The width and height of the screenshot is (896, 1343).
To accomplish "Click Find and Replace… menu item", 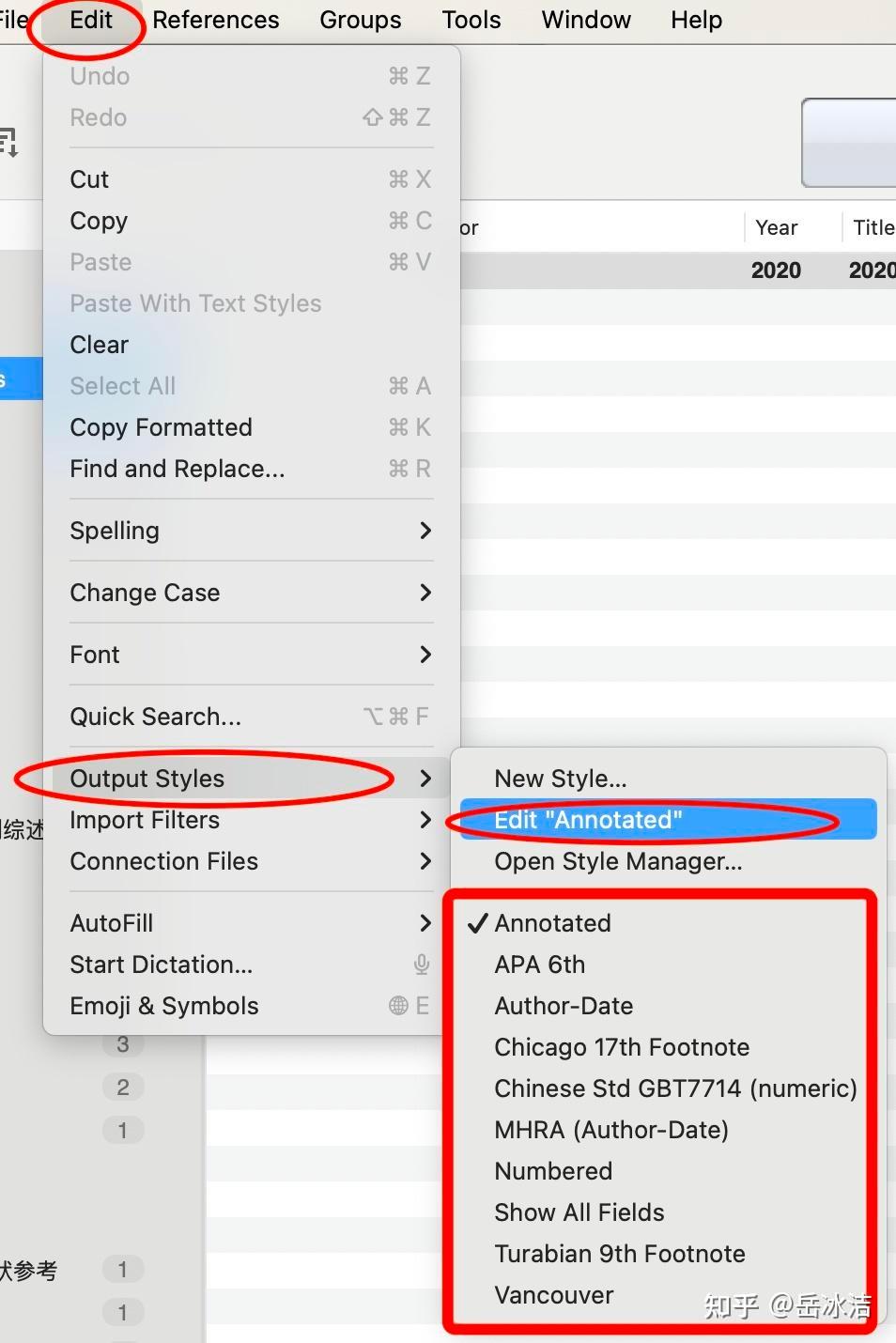I will 178,469.
